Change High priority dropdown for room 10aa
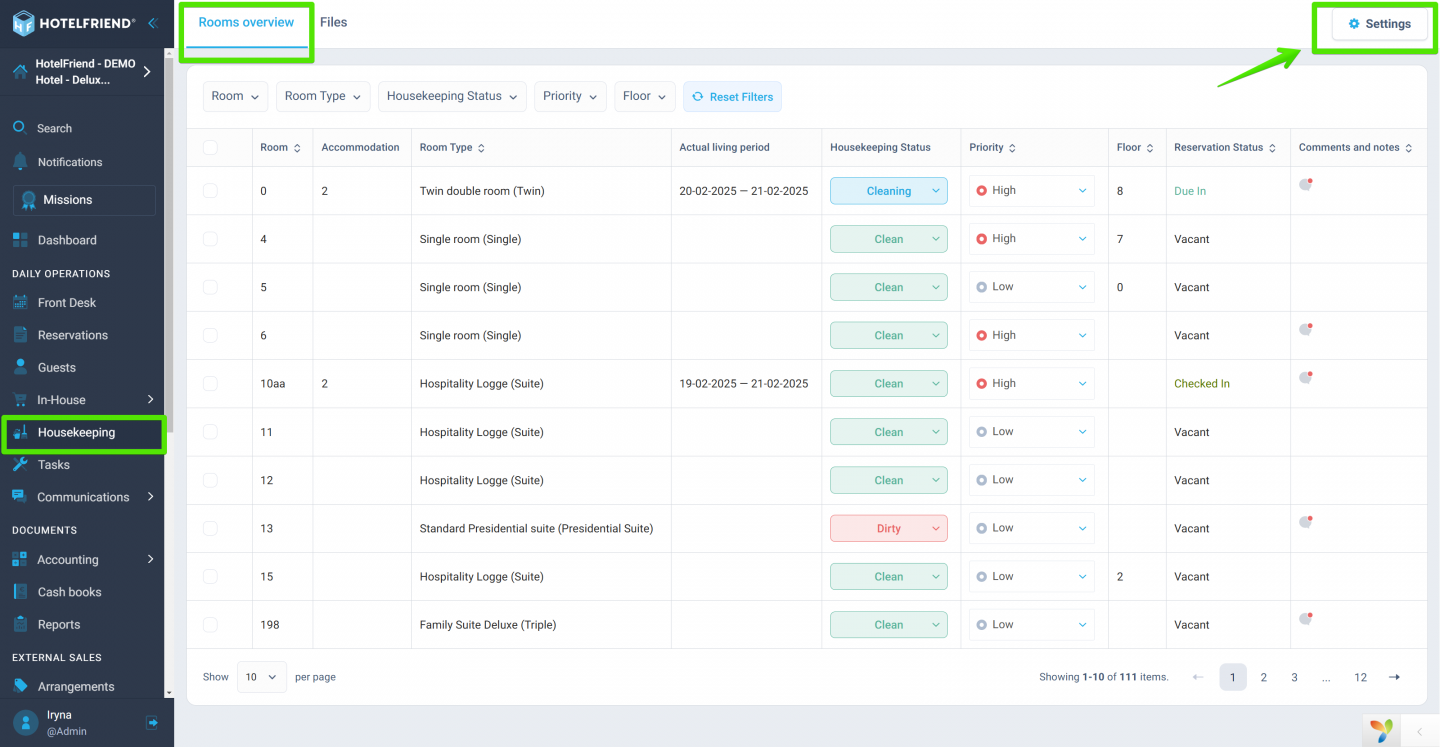1440x747 pixels. coord(1032,383)
